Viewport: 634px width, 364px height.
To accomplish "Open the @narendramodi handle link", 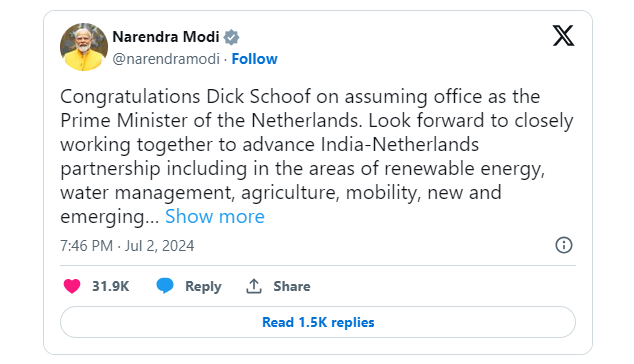I will pyautogui.click(x=166, y=59).
